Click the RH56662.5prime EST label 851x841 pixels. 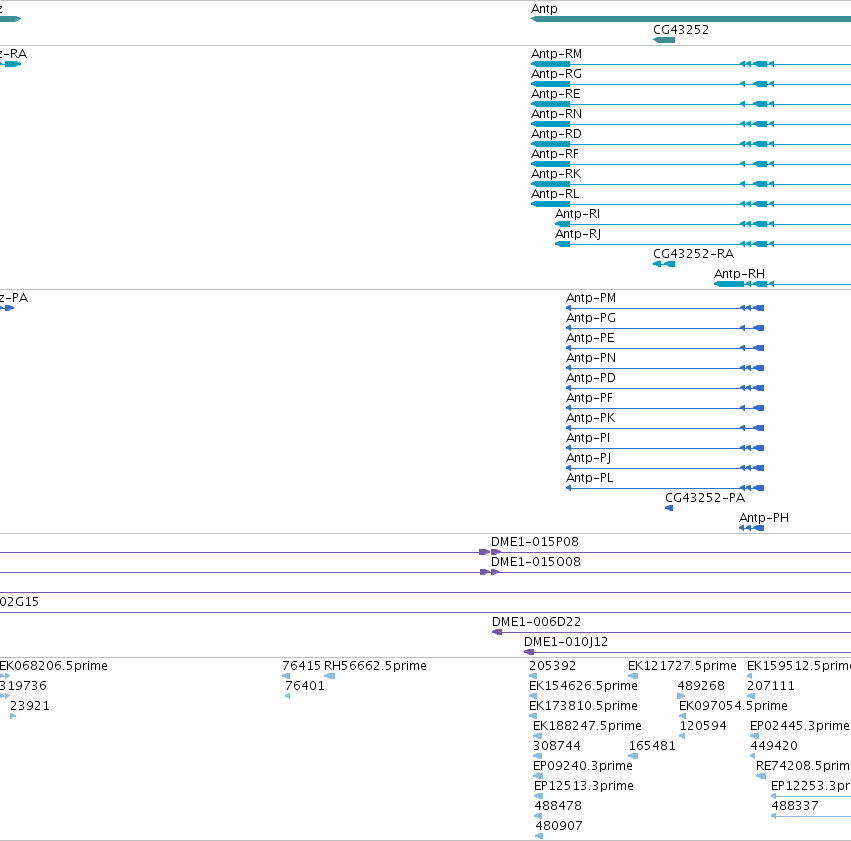click(x=375, y=666)
